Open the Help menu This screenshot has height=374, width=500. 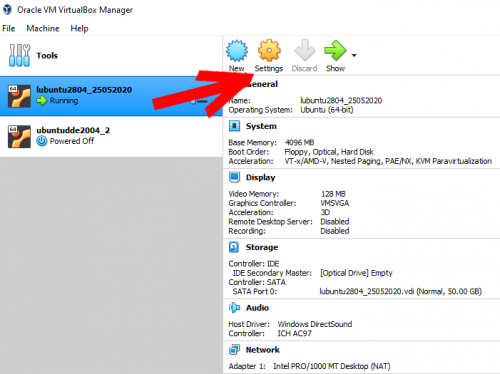point(79,29)
